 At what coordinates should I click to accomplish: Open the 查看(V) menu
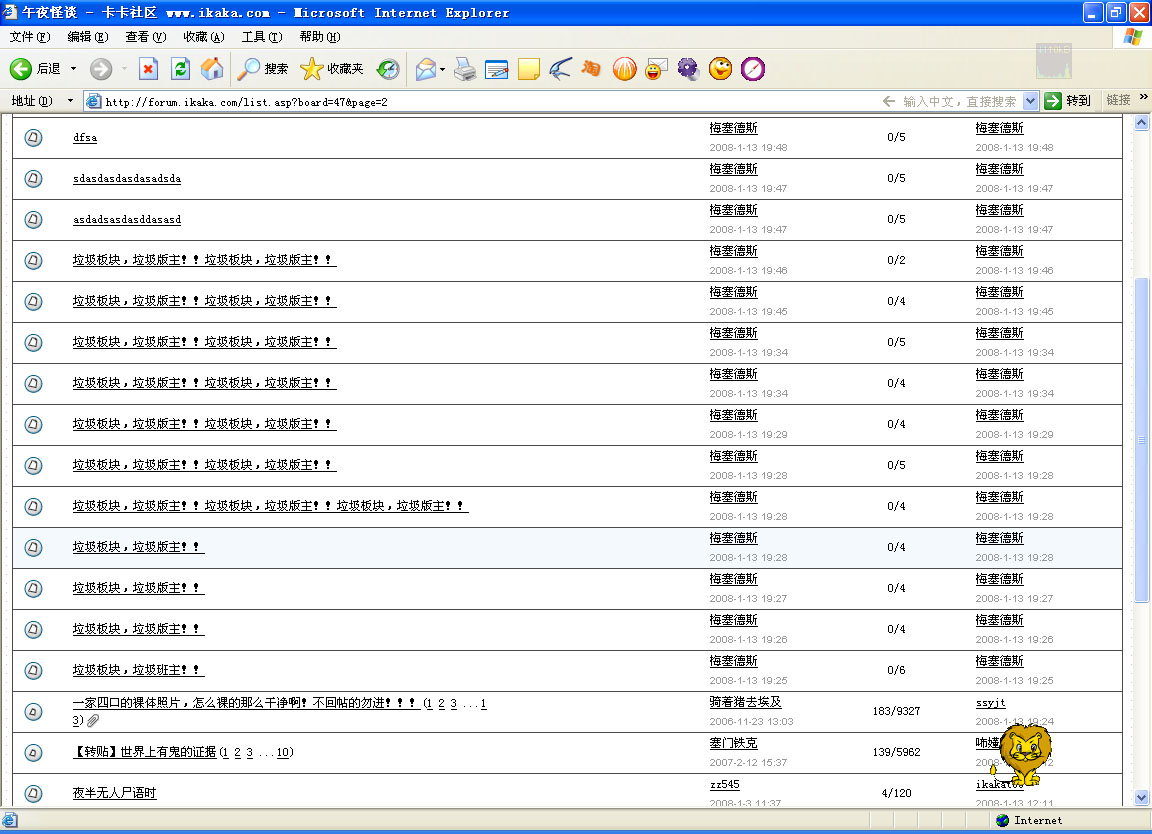point(145,37)
